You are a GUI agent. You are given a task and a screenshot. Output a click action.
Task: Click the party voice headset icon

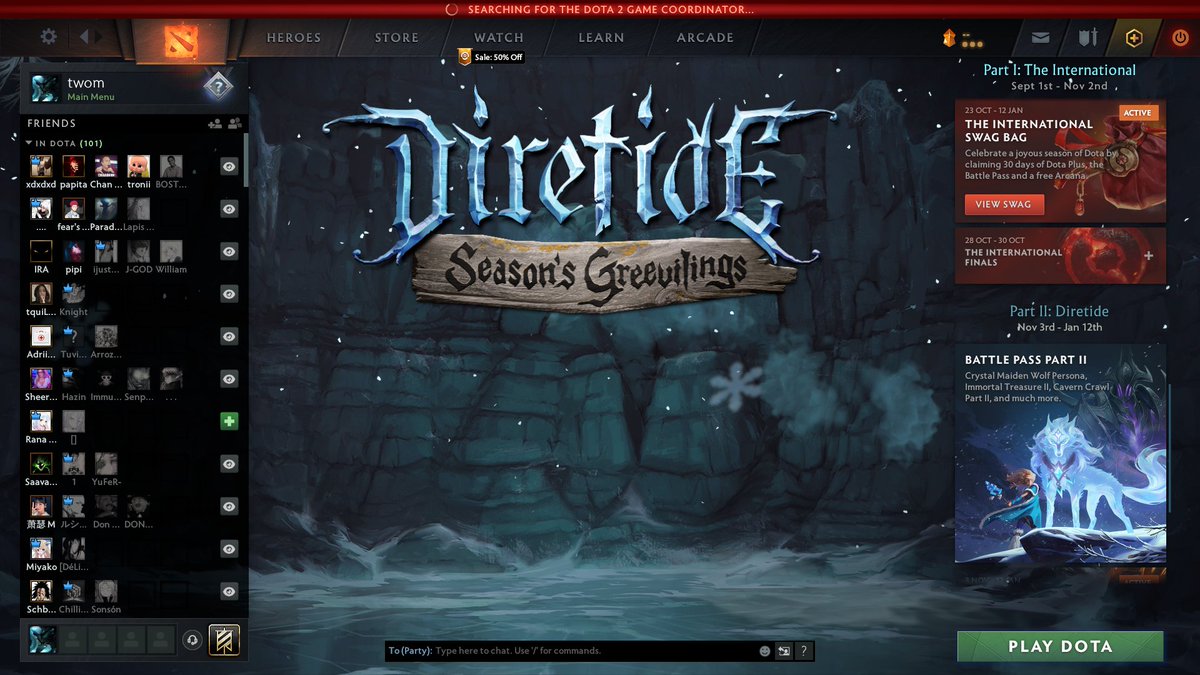[193, 640]
